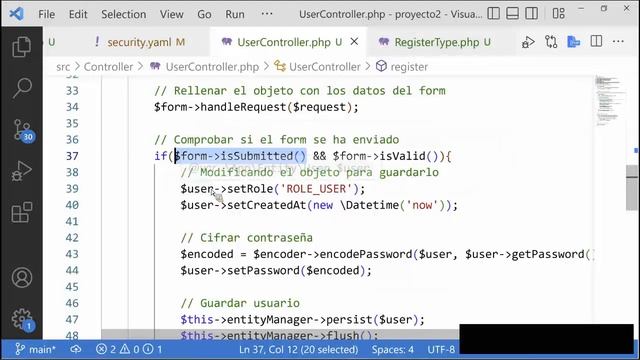
Task: Open the Explorer view in activity bar
Action: [x=22, y=46]
